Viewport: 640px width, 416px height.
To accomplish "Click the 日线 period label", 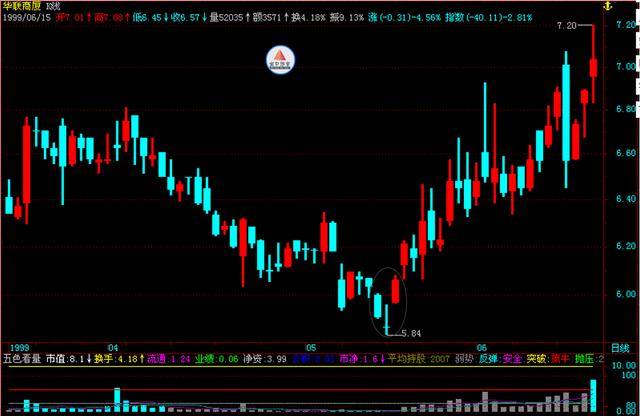I will coord(620,348).
